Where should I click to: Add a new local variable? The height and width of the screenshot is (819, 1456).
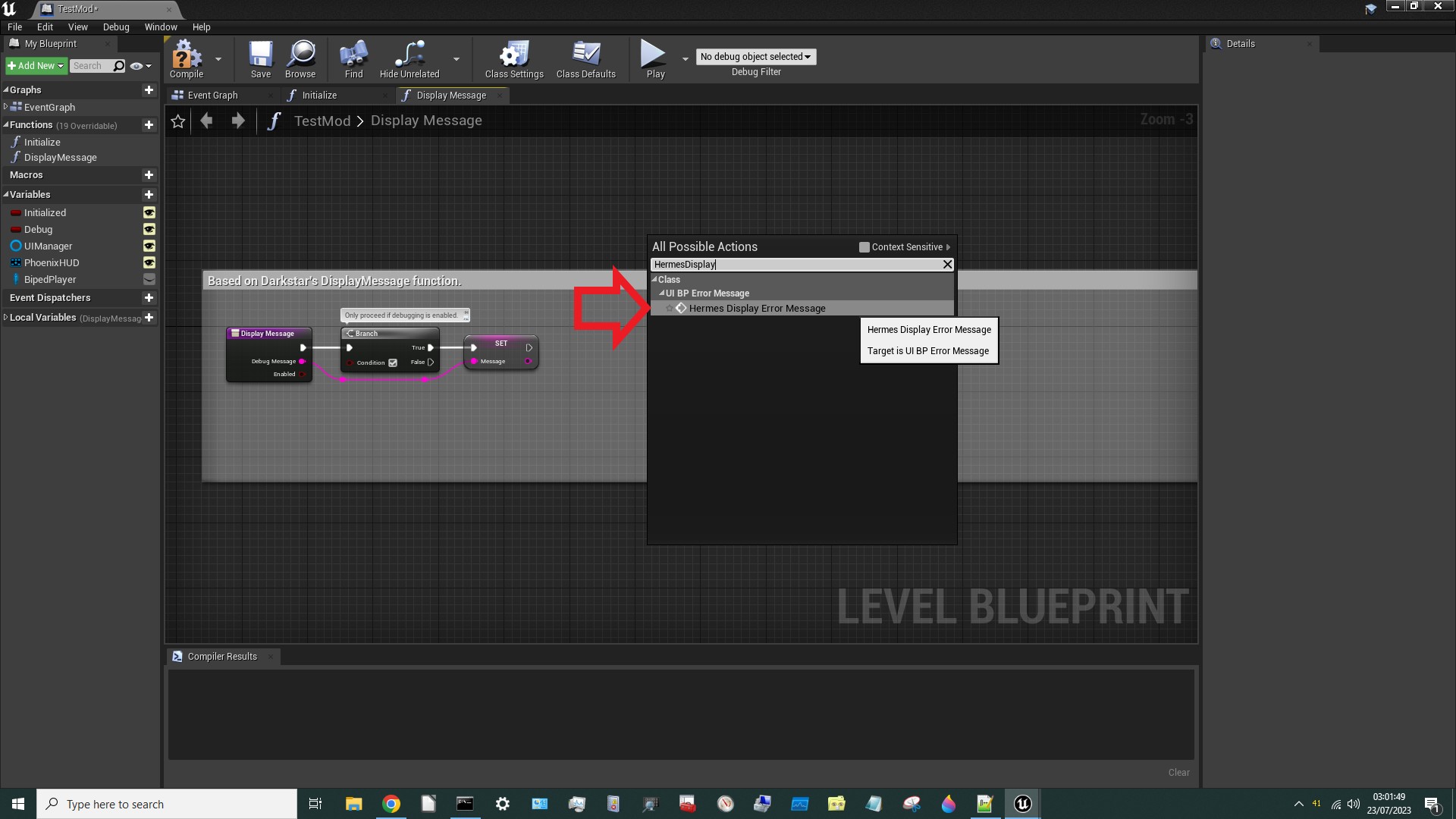pyautogui.click(x=149, y=318)
